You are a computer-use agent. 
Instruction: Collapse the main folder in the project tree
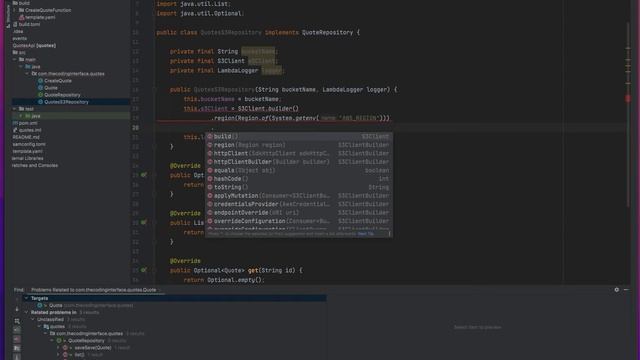[15, 60]
